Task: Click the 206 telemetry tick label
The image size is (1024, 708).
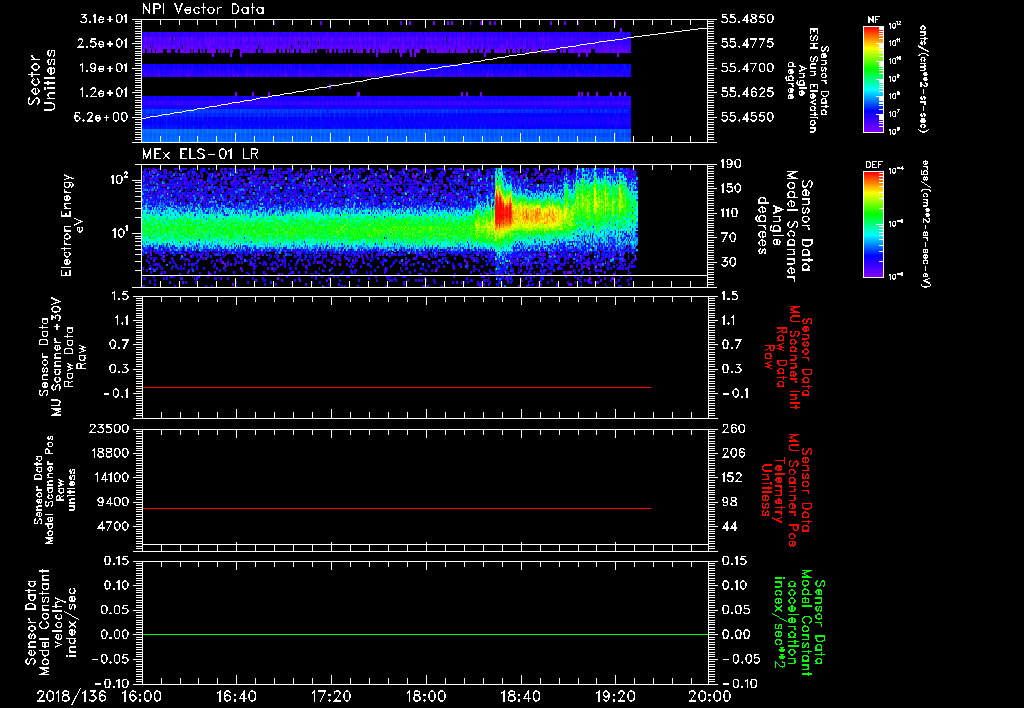Action: pyautogui.click(x=732, y=453)
